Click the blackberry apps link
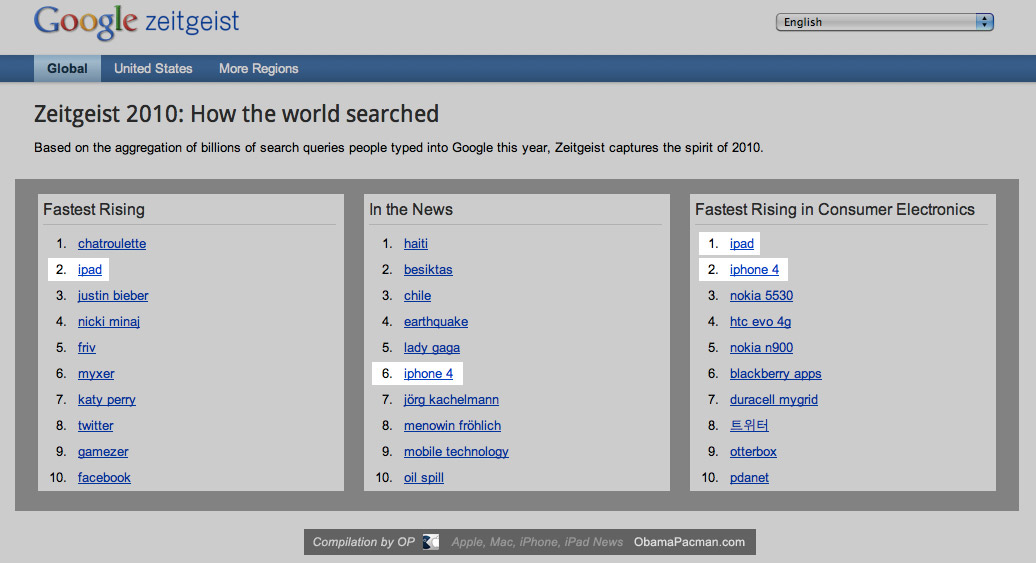The height and width of the screenshot is (563, 1036). pyautogui.click(x=776, y=374)
